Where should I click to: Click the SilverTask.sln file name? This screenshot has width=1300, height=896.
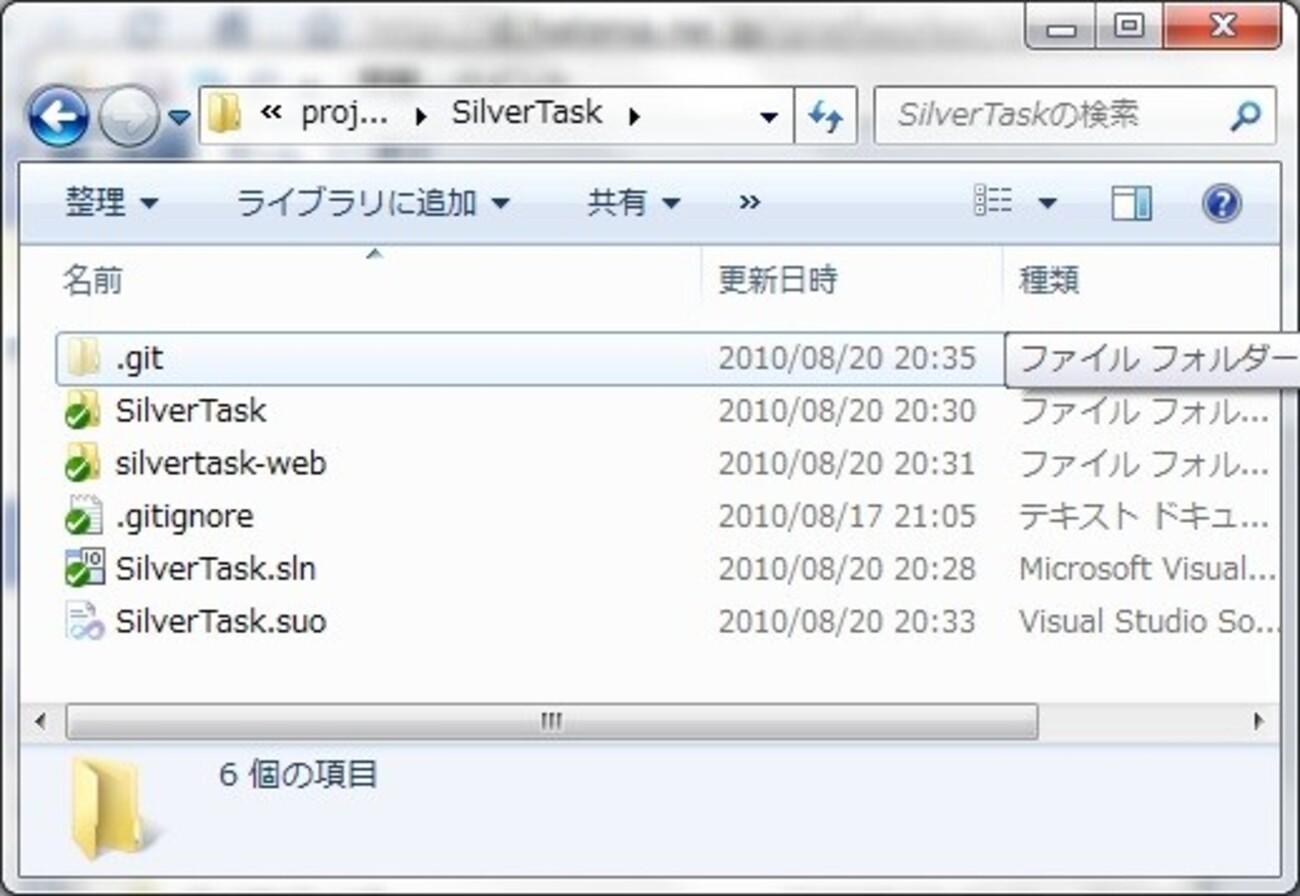pyautogui.click(x=215, y=569)
